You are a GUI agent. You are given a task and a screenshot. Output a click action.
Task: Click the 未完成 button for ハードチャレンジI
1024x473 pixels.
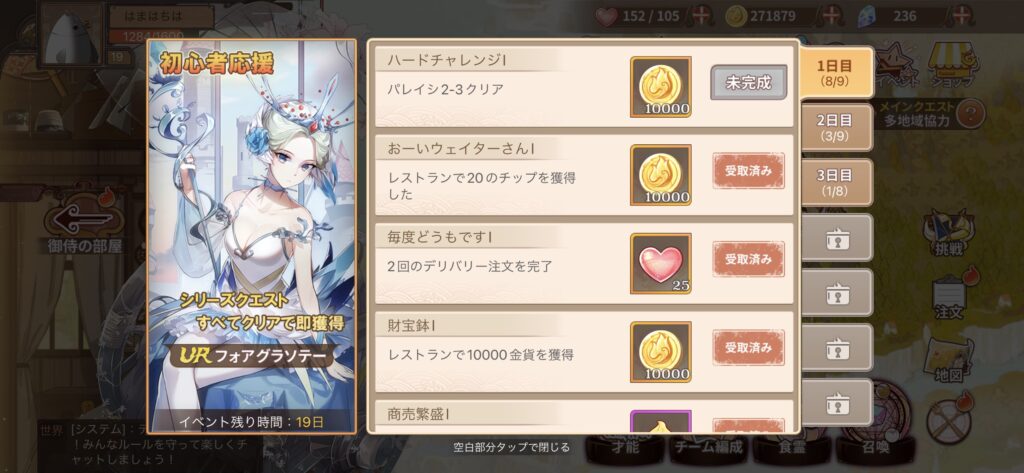tap(748, 82)
